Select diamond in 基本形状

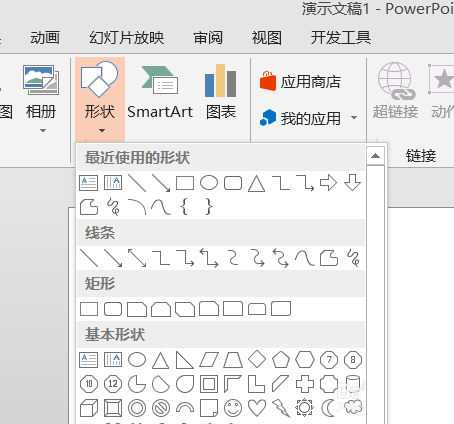click(x=257, y=360)
